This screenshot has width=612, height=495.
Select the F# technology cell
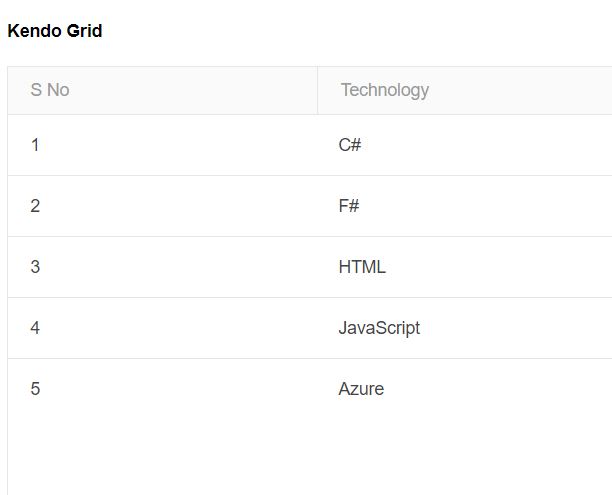[x=465, y=206]
